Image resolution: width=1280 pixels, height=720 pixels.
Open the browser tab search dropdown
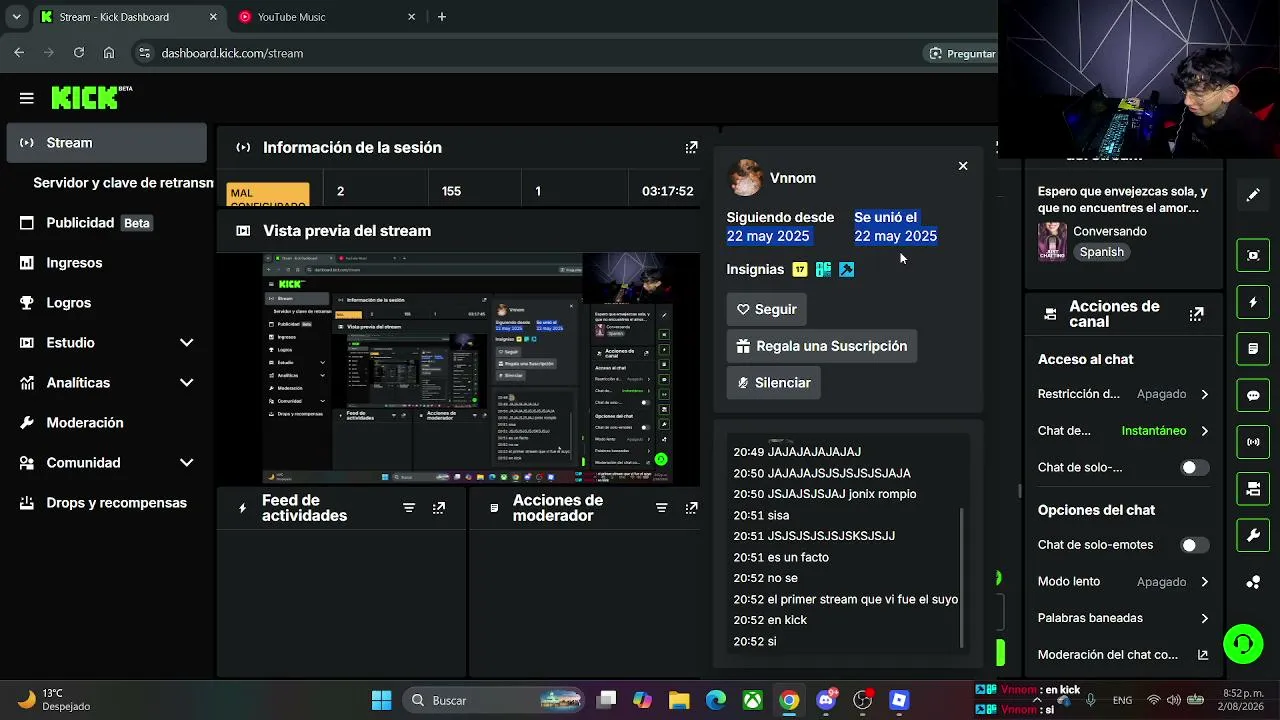tap(16, 17)
